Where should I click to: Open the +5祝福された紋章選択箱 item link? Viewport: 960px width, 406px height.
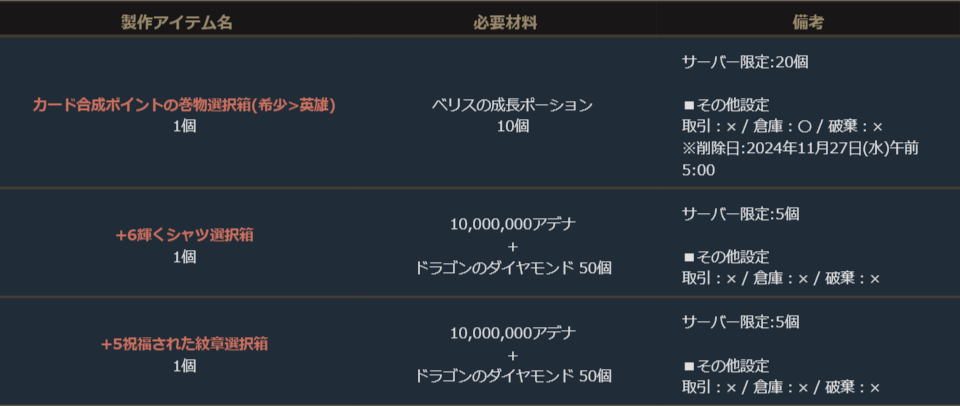click(183, 344)
